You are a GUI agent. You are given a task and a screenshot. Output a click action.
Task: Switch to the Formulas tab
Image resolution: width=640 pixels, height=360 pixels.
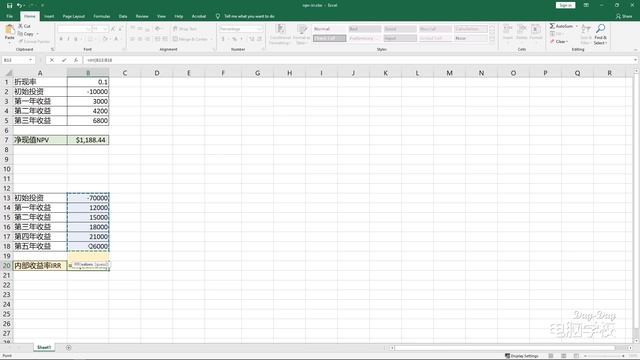pos(102,16)
